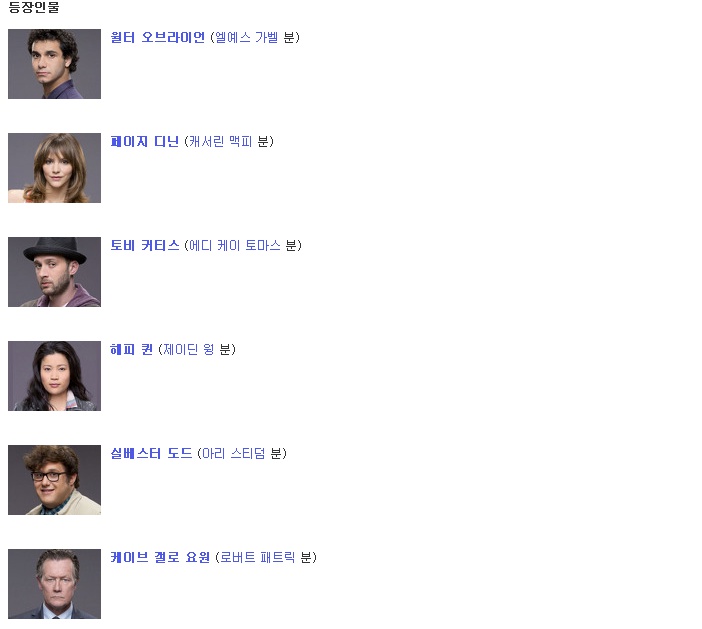Open the 페이지 디닌 character link

pos(145,141)
